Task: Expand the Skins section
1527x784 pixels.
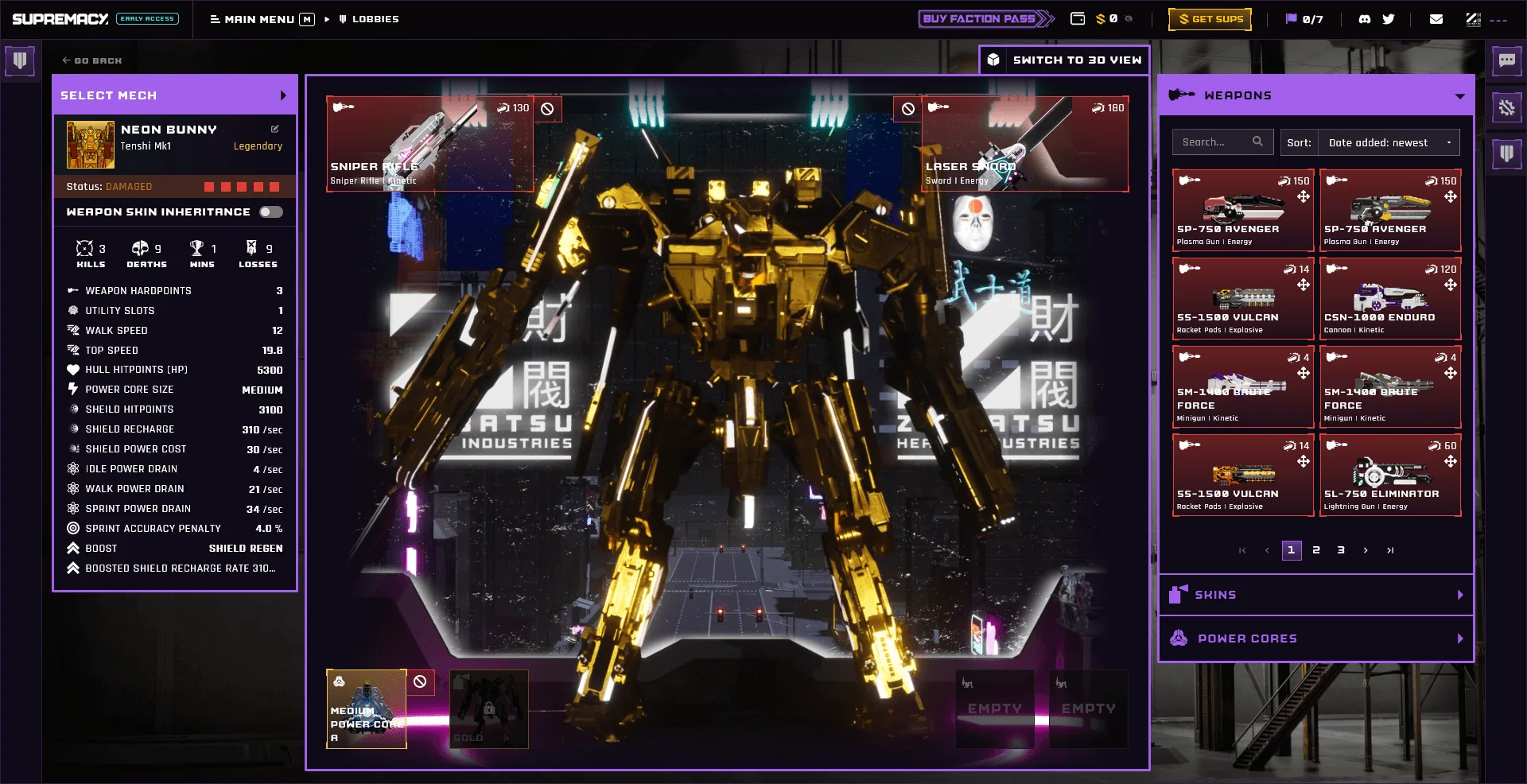Action: tap(1315, 594)
